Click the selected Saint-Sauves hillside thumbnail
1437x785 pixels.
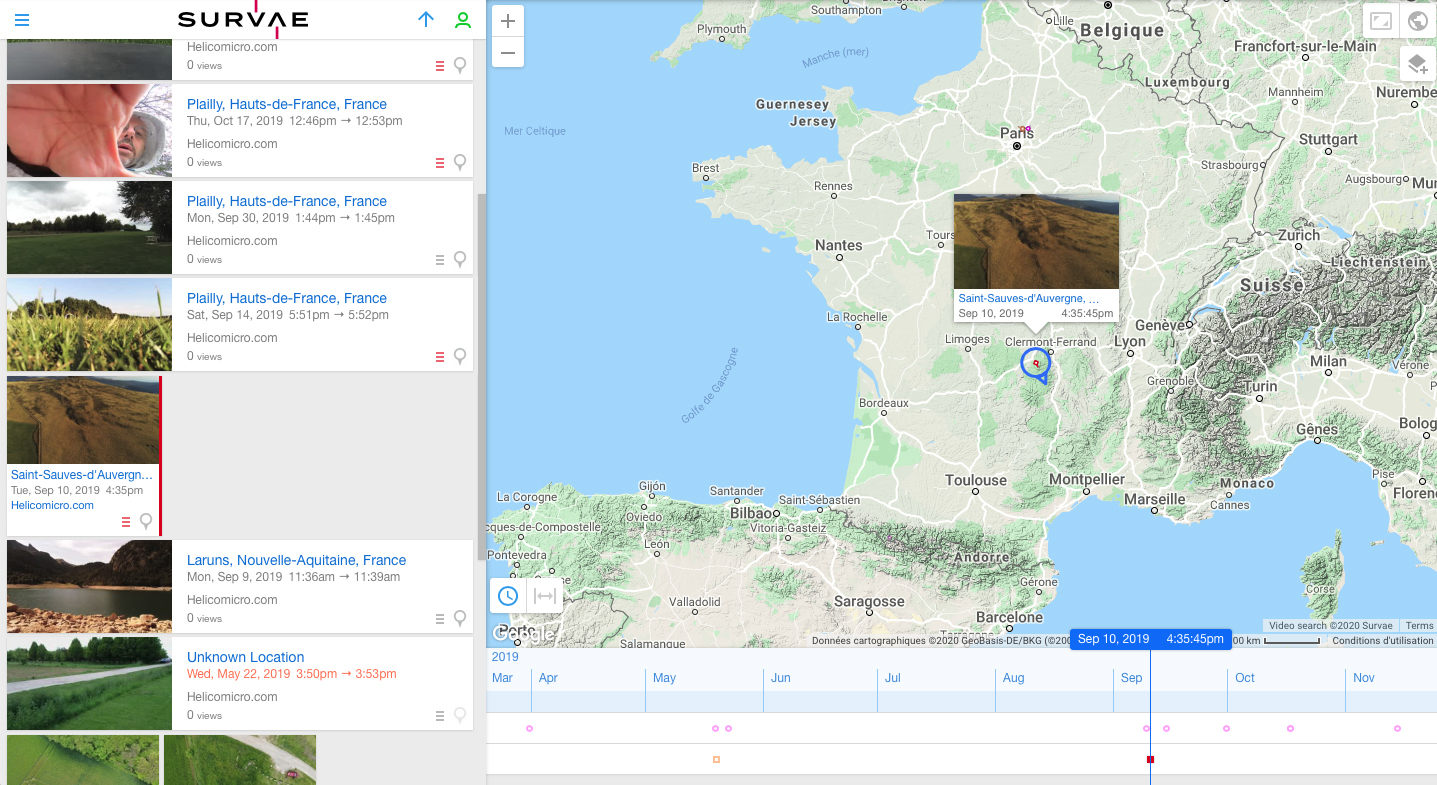(x=83, y=420)
